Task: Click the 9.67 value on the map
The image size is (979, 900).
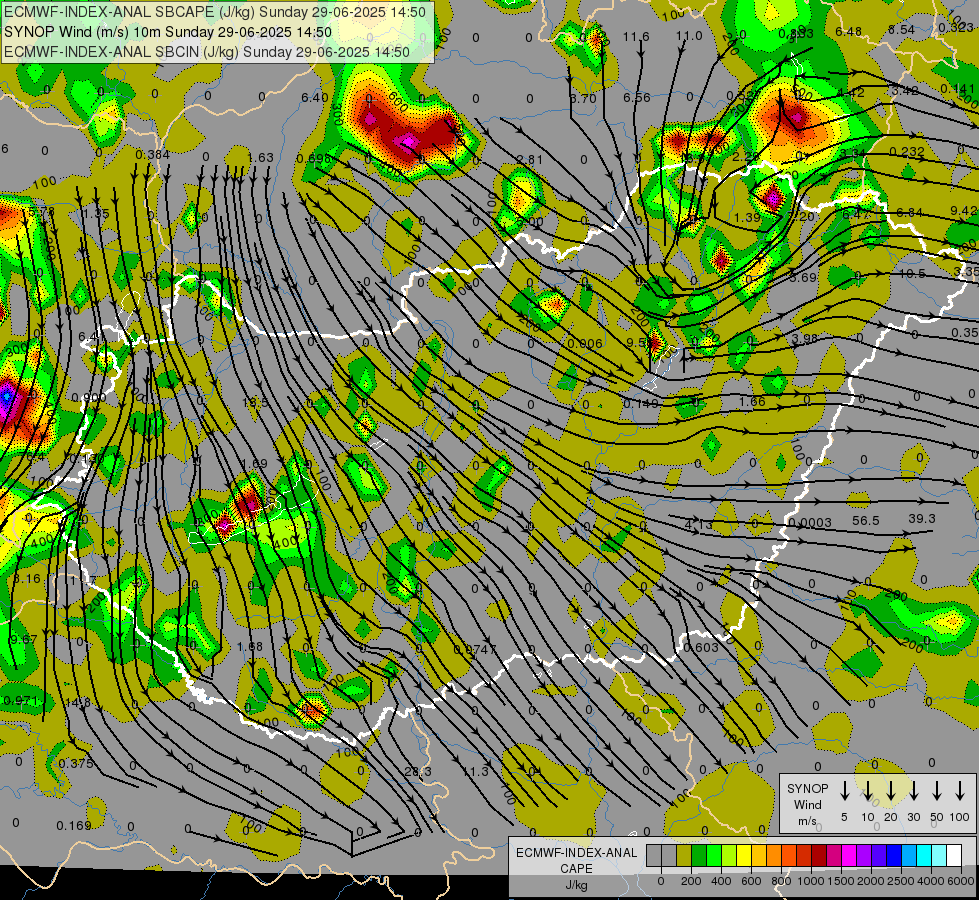Action: 23,640
